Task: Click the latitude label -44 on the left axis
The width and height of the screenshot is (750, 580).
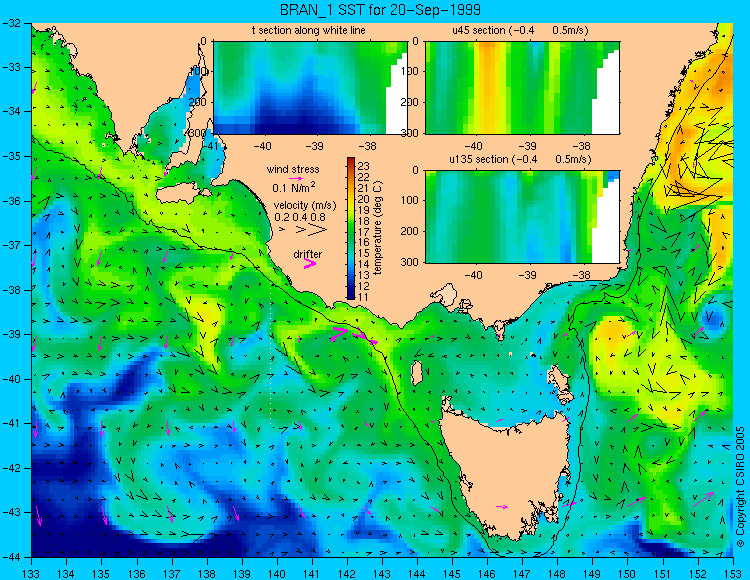Action: (12, 557)
